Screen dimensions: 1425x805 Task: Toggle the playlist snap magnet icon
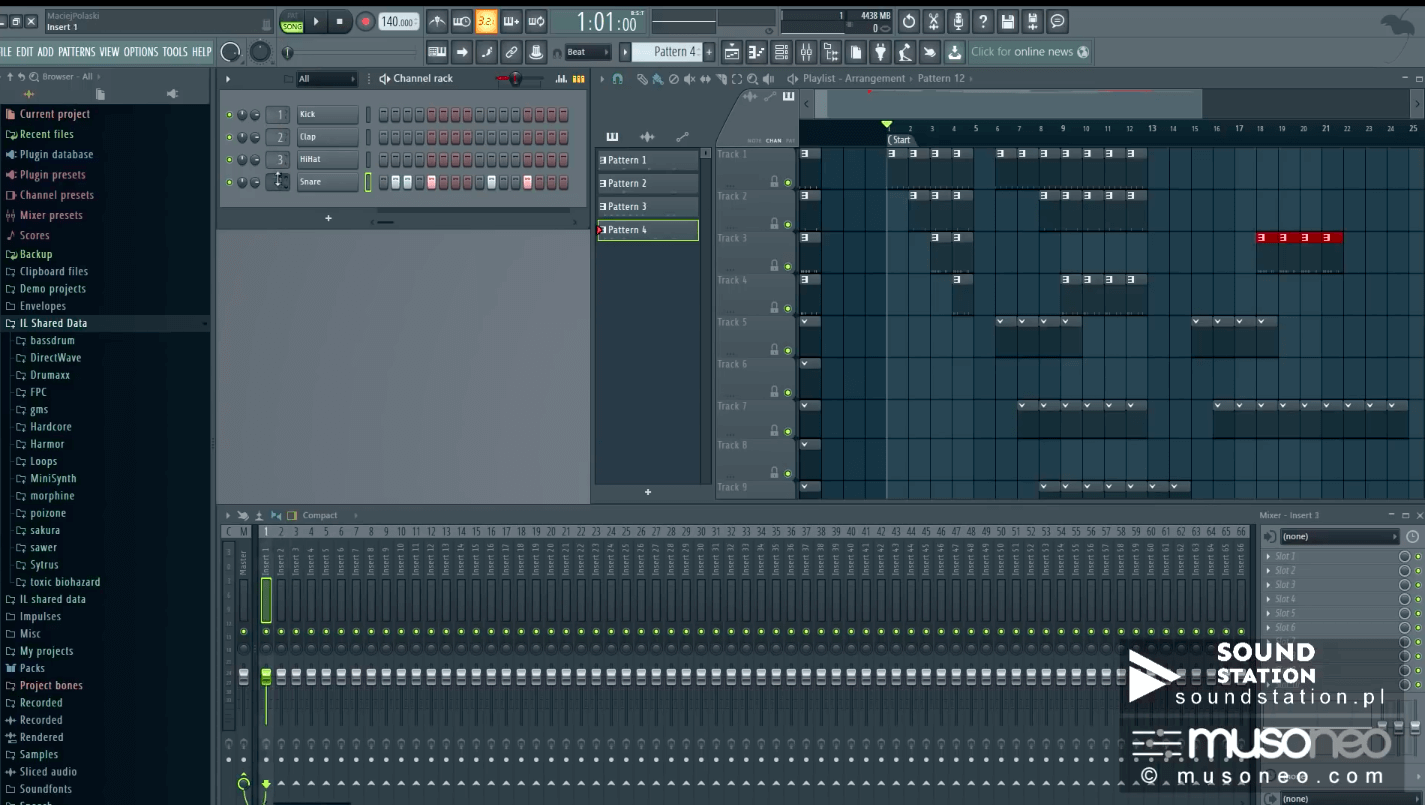[x=618, y=79]
